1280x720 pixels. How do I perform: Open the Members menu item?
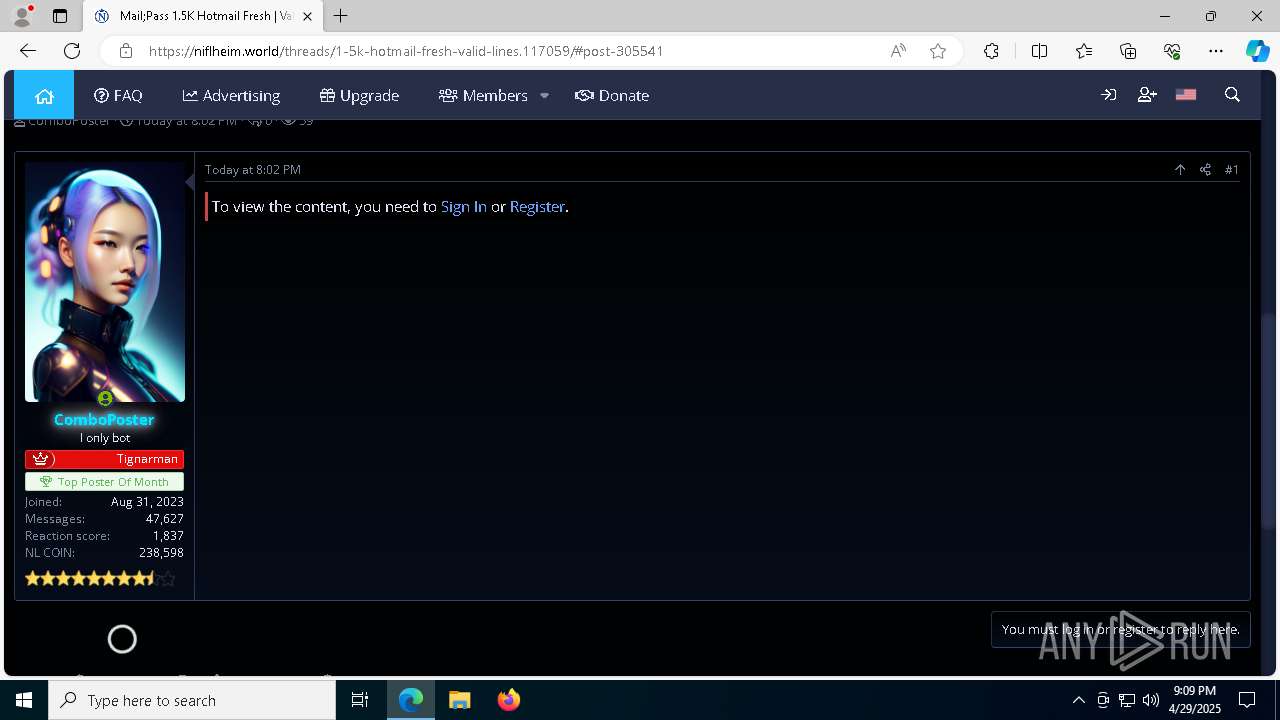tap(483, 95)
